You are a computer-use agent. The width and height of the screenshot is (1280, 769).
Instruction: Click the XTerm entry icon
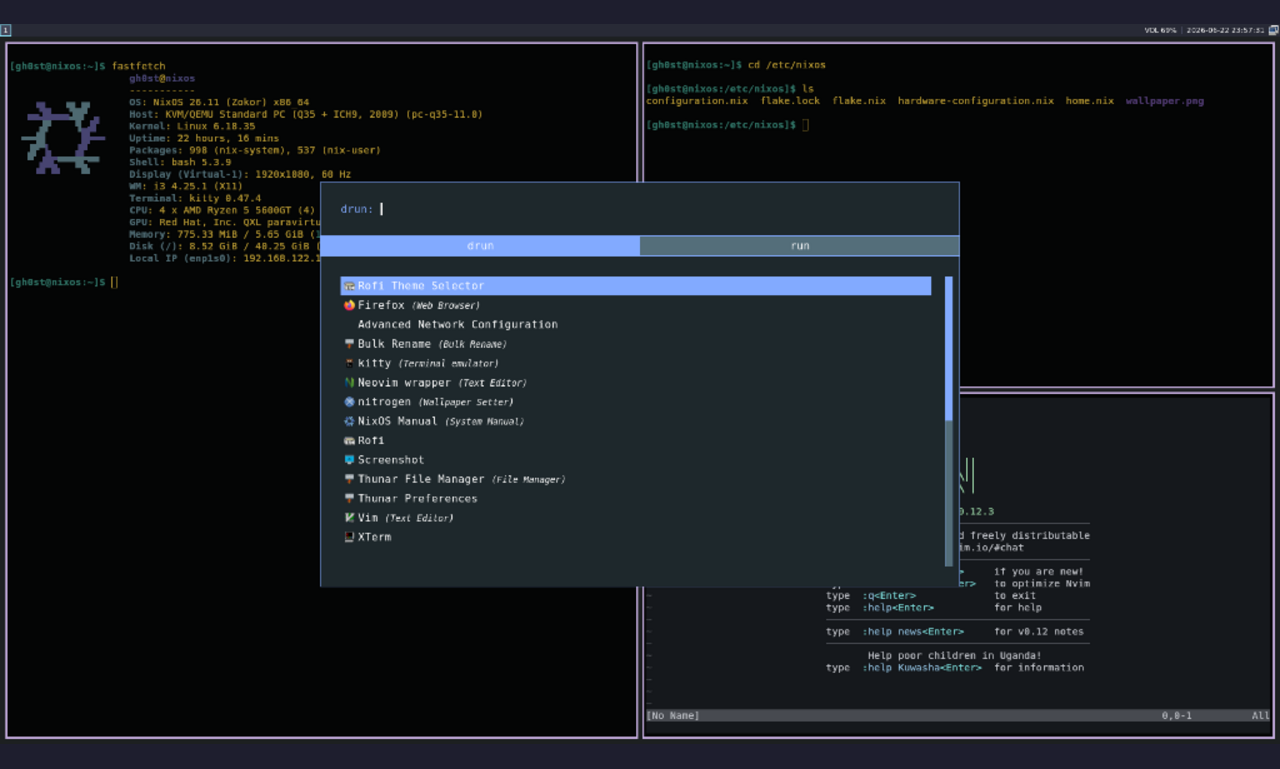(349, 537)
